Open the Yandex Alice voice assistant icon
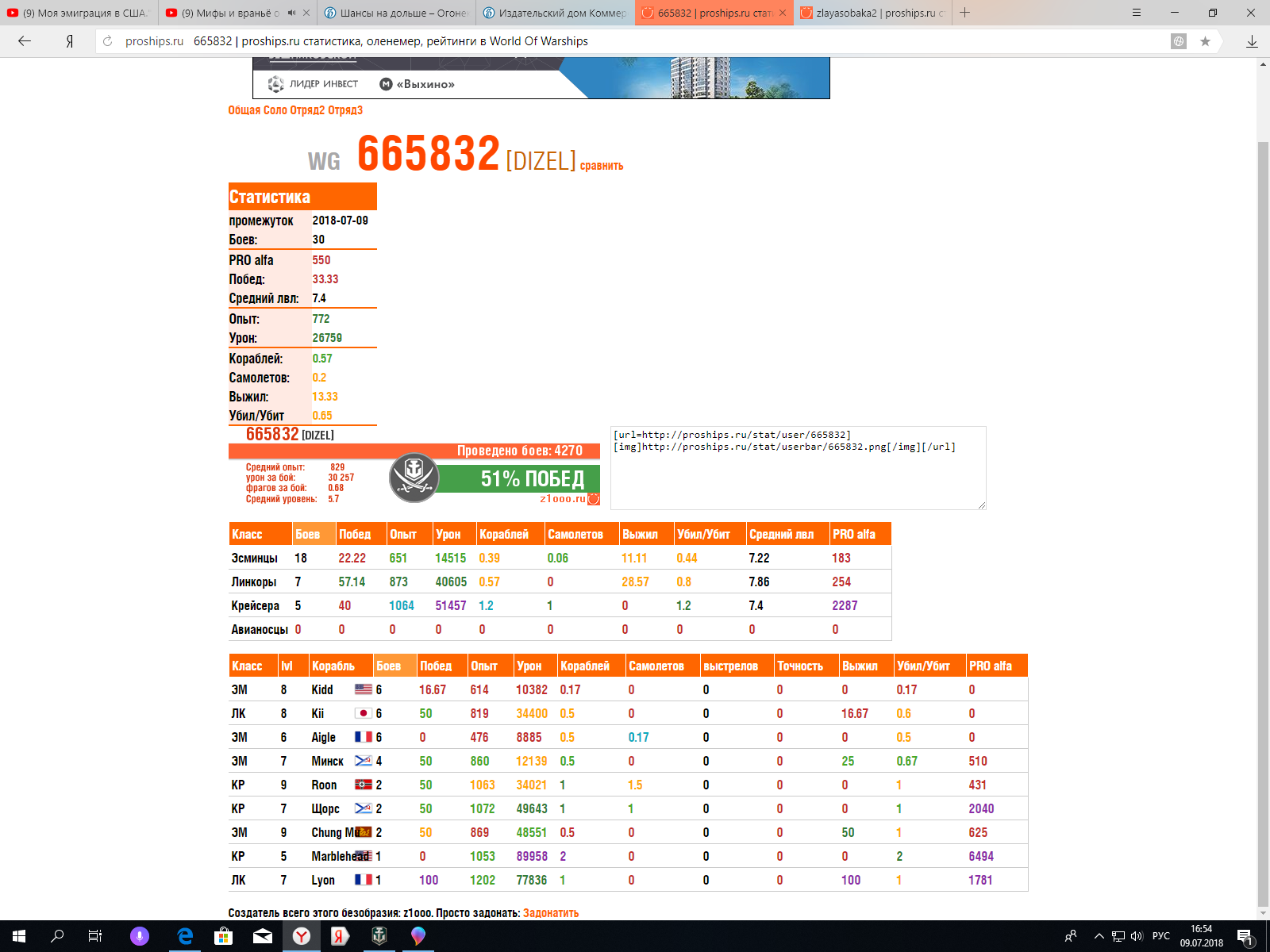The image size is (1270, 952). (139, 936)
